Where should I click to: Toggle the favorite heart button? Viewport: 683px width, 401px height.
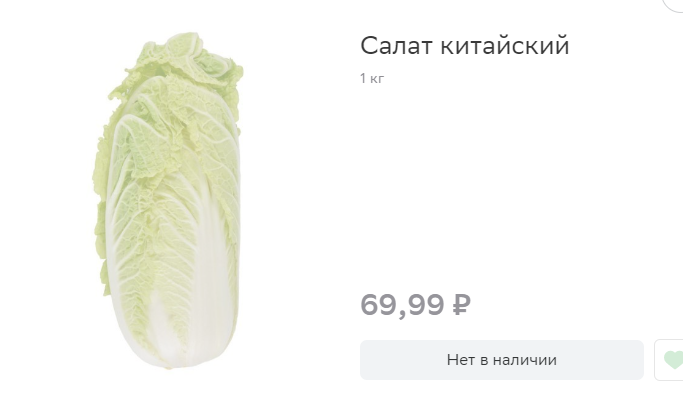coord(669,360)
